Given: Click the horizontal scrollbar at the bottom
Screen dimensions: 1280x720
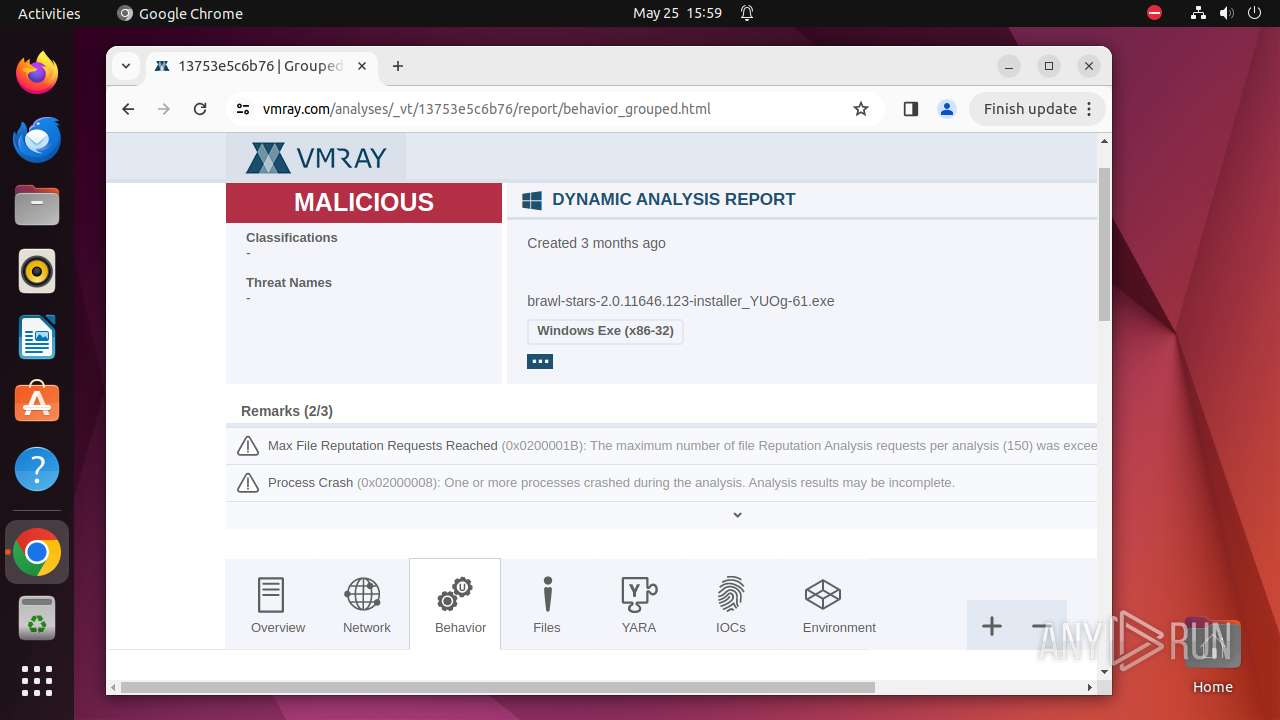Looking at the screenshot, I should coord(498,687).
